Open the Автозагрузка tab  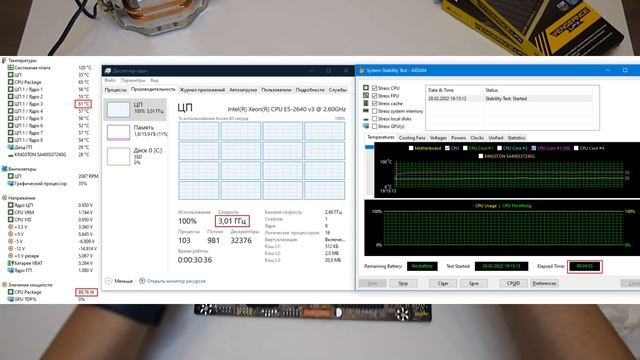point(243,90)
